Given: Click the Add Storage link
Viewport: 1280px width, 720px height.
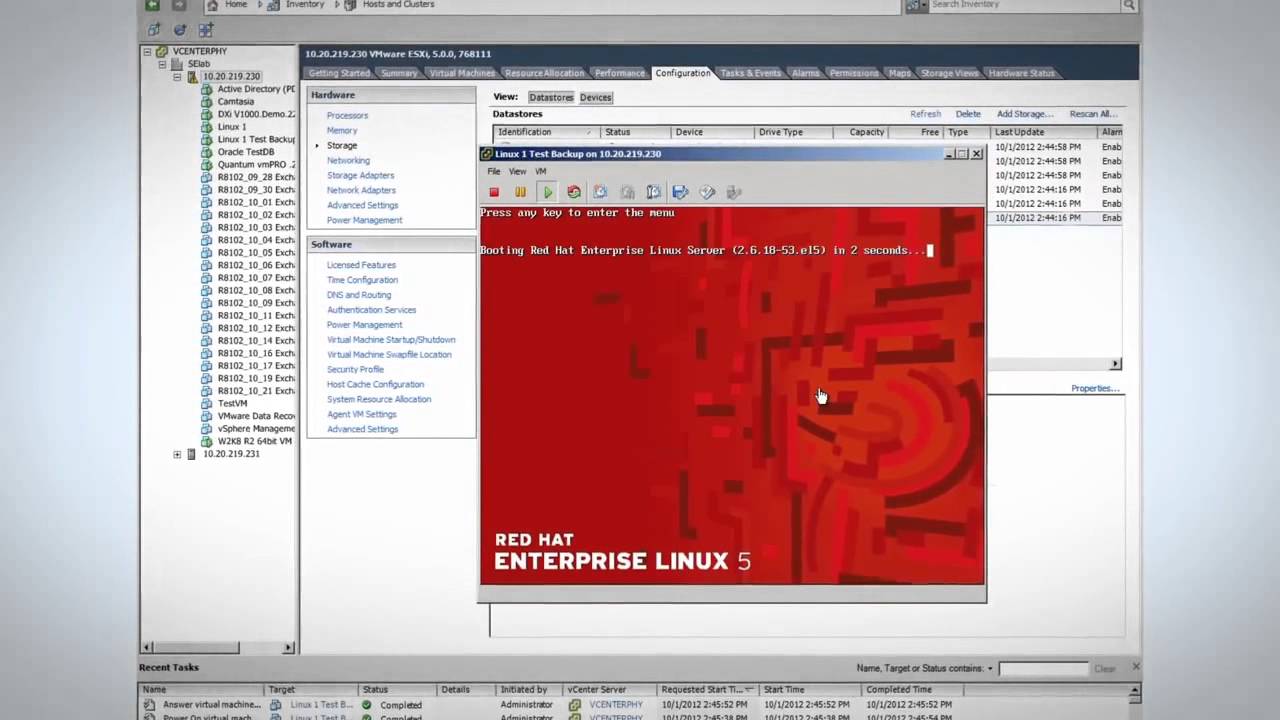Looking at the screenshot, I should (x=1025, y=114).
